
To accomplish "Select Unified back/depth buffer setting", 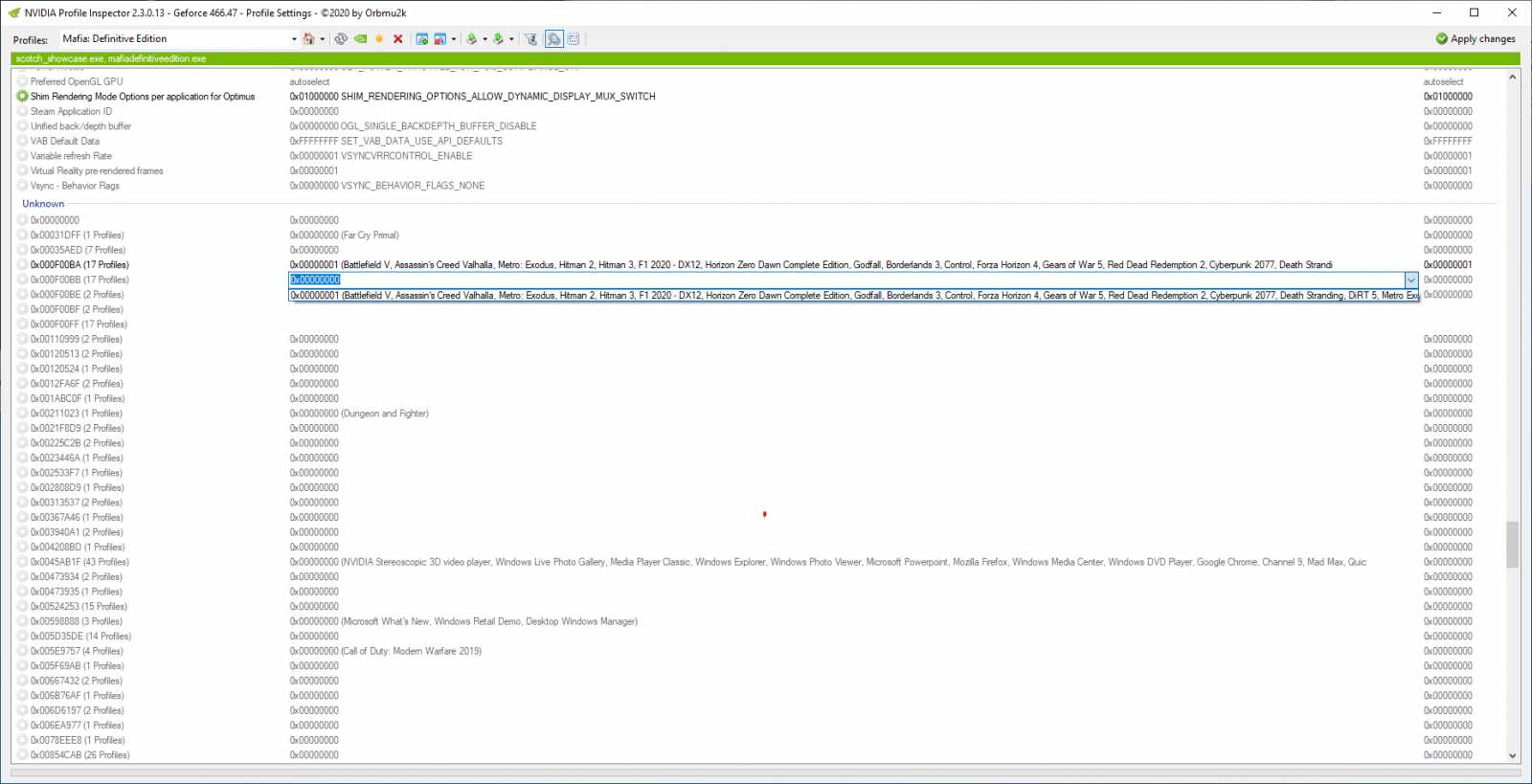I will pos(80,126).
